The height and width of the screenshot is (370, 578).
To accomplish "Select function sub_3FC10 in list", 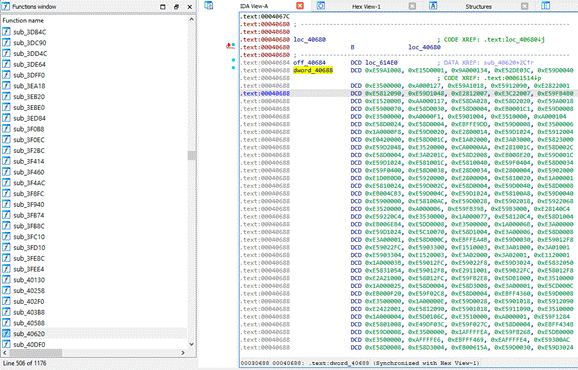I will pos(29,237).
